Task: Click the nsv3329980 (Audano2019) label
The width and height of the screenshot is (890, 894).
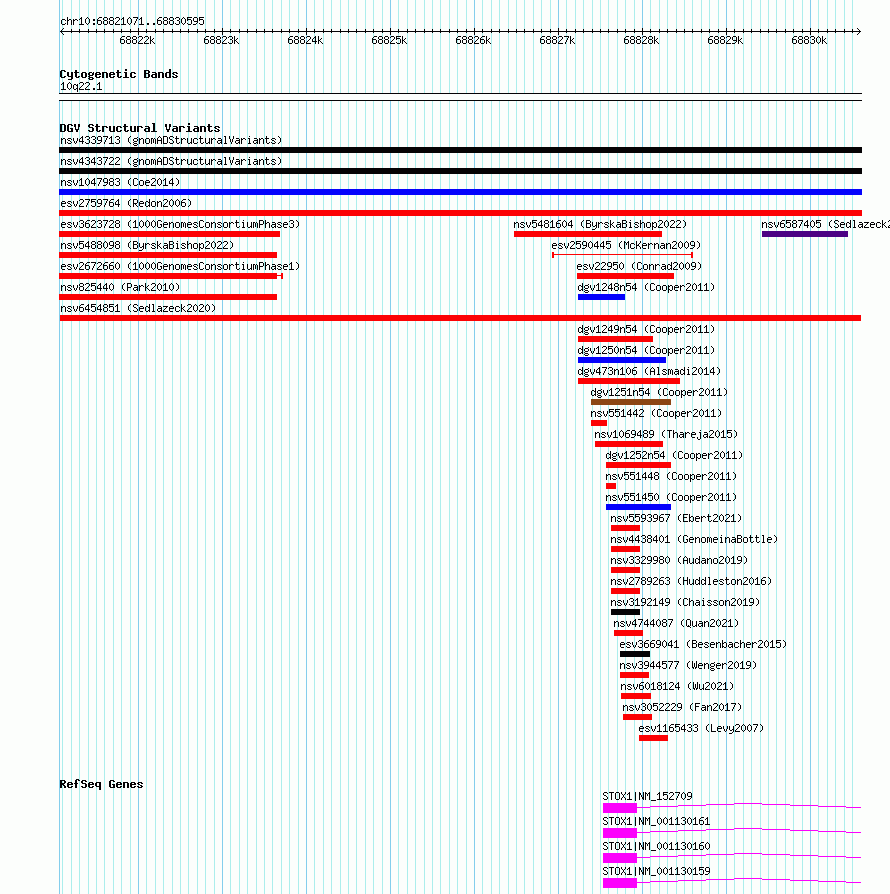Action: coord(679,560)
